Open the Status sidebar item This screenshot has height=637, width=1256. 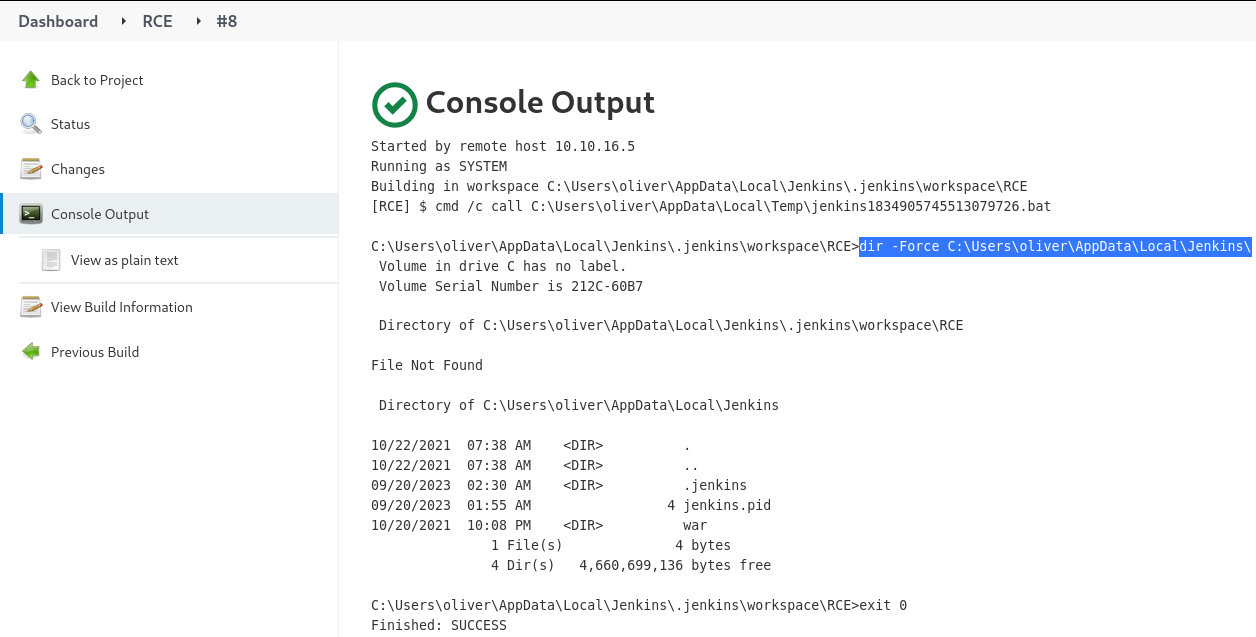pyautogui.click(x=70, y=124)
